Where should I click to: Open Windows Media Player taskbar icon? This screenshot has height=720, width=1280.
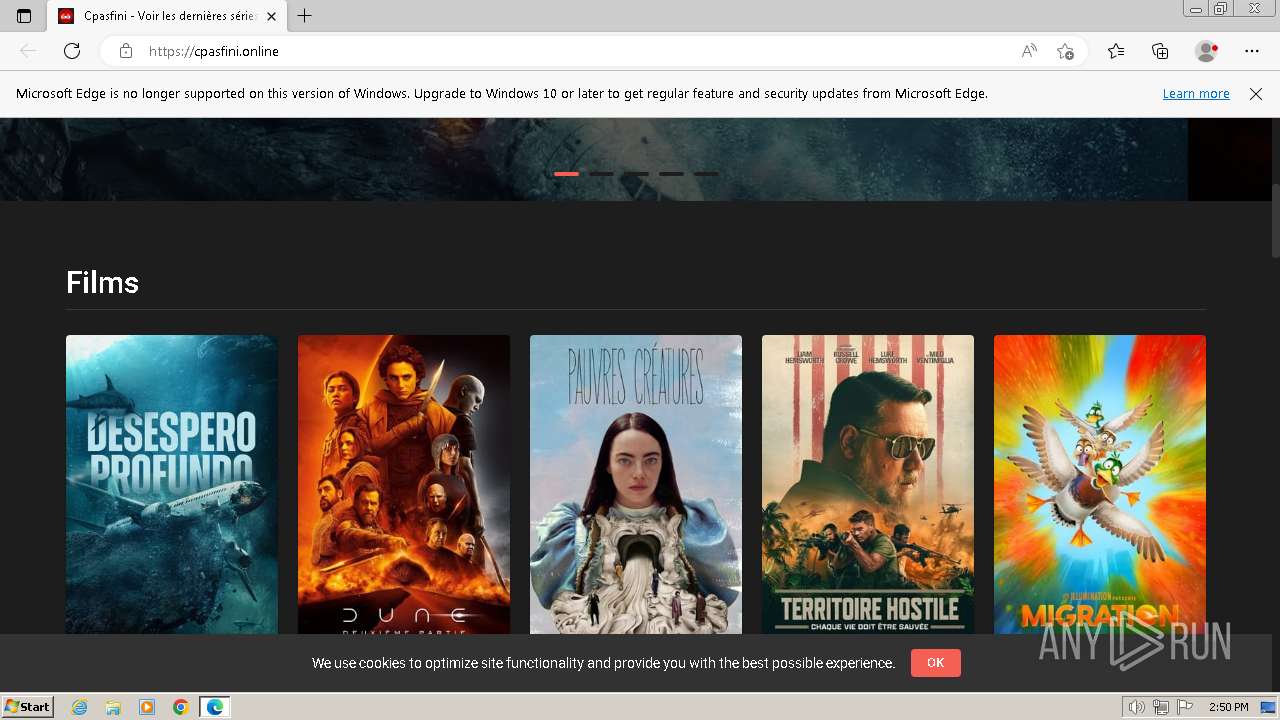click(147, 707)
